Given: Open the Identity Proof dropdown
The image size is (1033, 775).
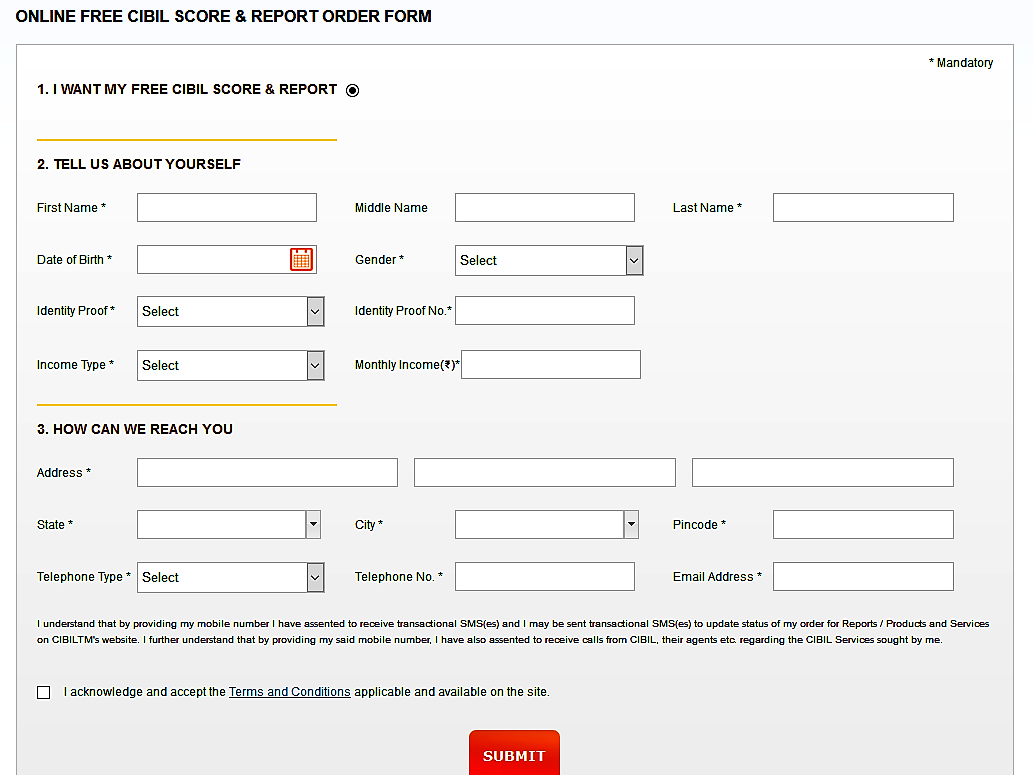Looking at the screenshot, I should point(231,312).
